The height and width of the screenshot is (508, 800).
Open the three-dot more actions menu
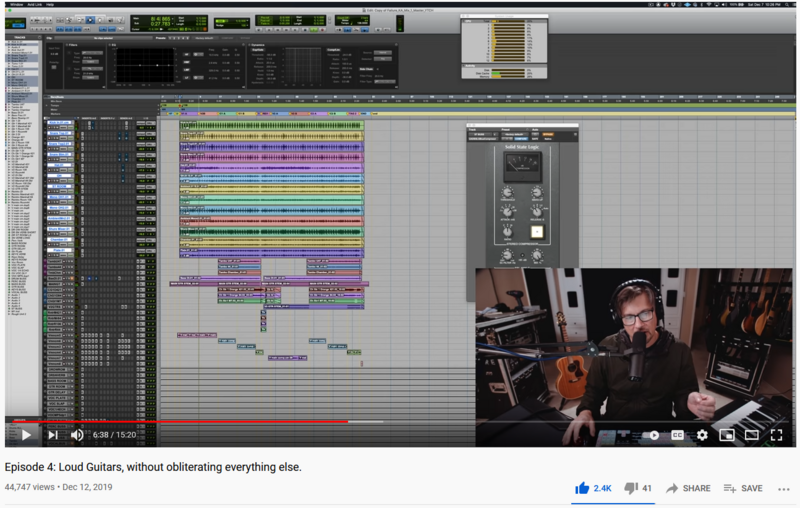click(x=784, y=489)
